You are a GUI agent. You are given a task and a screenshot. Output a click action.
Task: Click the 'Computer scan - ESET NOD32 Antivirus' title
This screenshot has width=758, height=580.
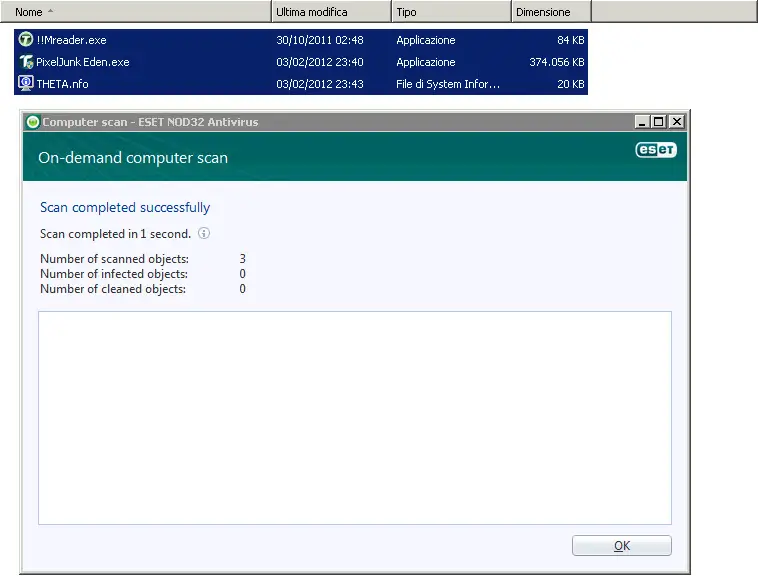pyautogui.click(x=150, y=122)
